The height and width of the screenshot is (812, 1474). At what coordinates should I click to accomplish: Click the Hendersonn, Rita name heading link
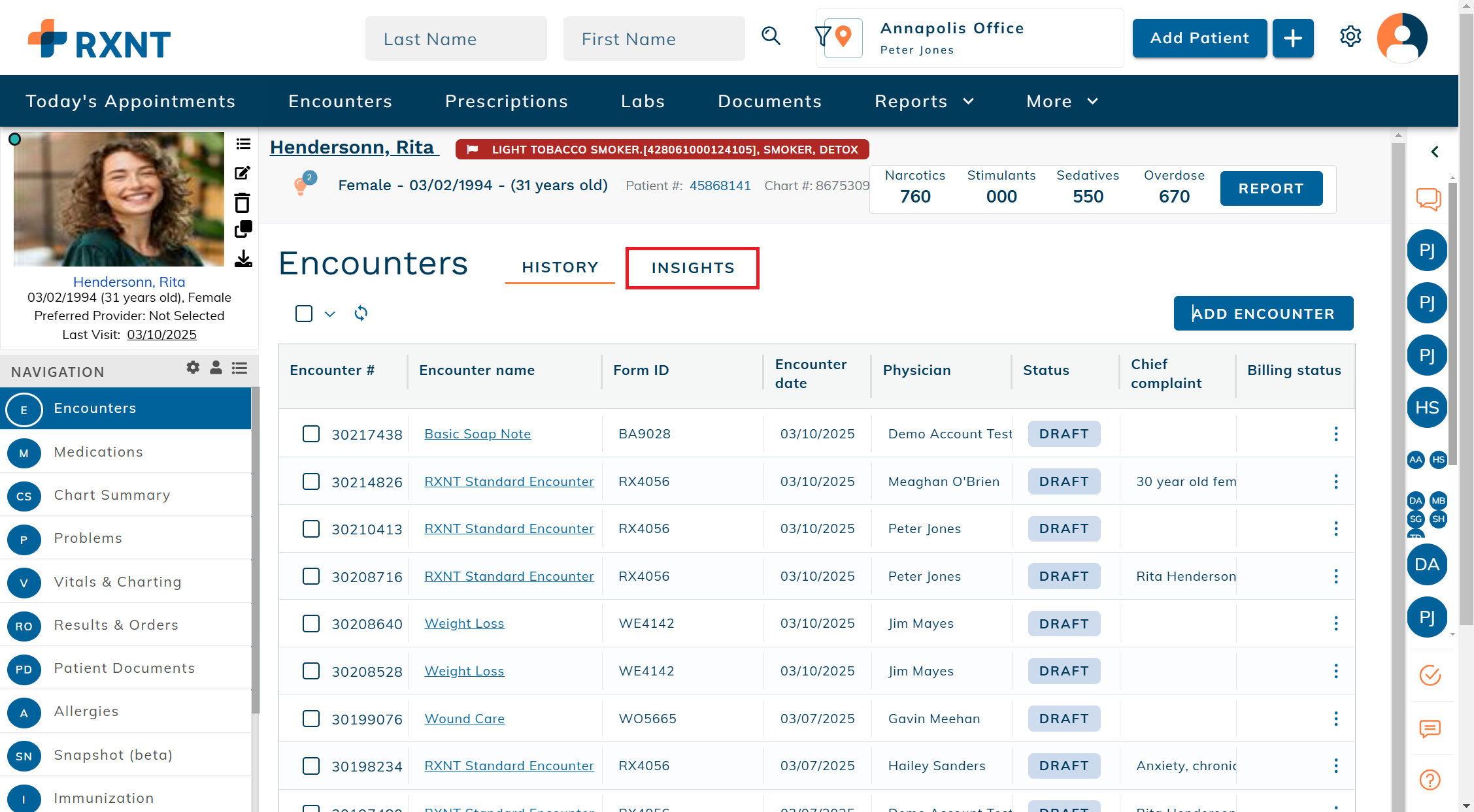[x=354, y=148]
